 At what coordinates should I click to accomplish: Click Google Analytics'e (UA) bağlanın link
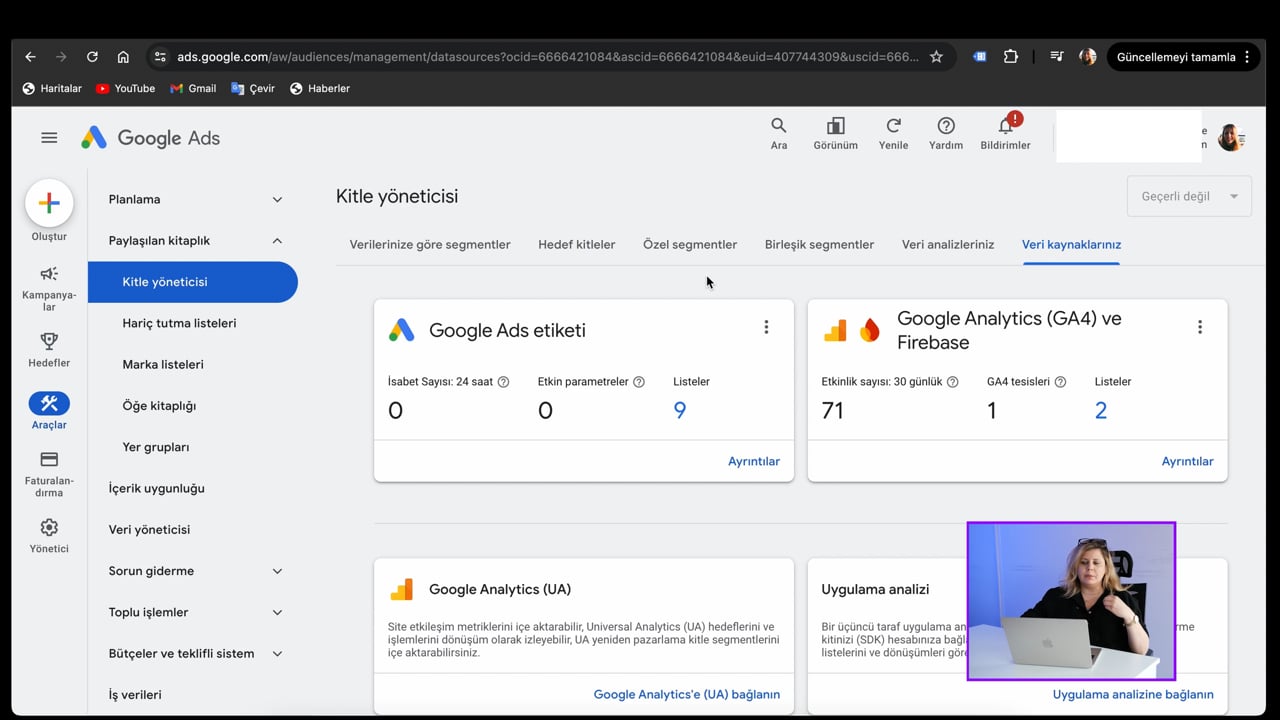point(687,694)
